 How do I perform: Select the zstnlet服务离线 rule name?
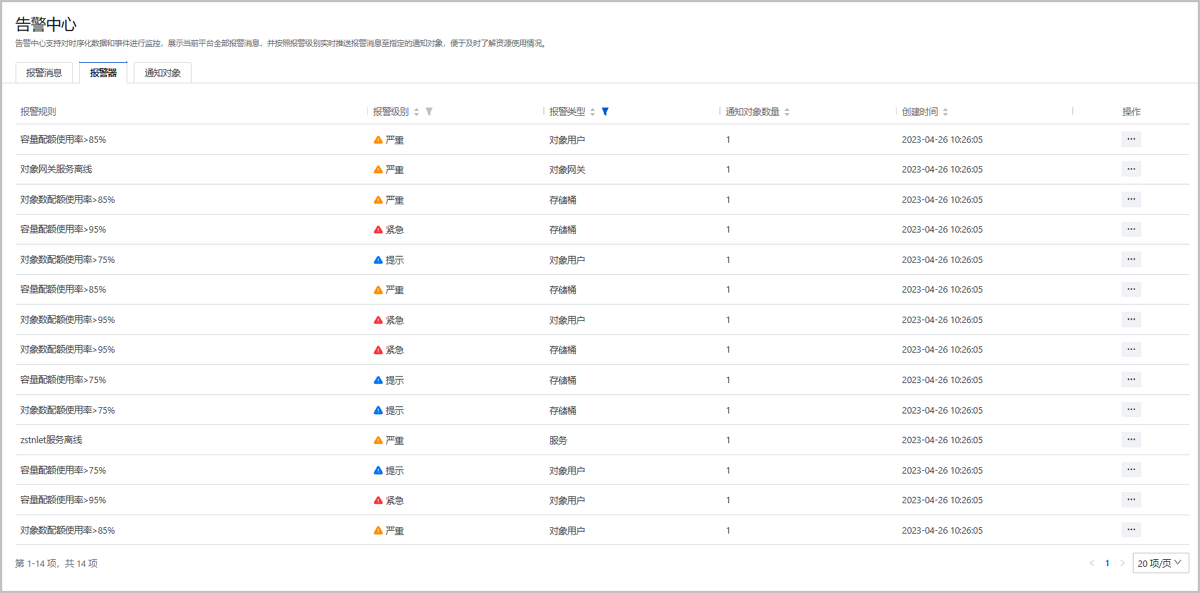[x=51, y=440]
